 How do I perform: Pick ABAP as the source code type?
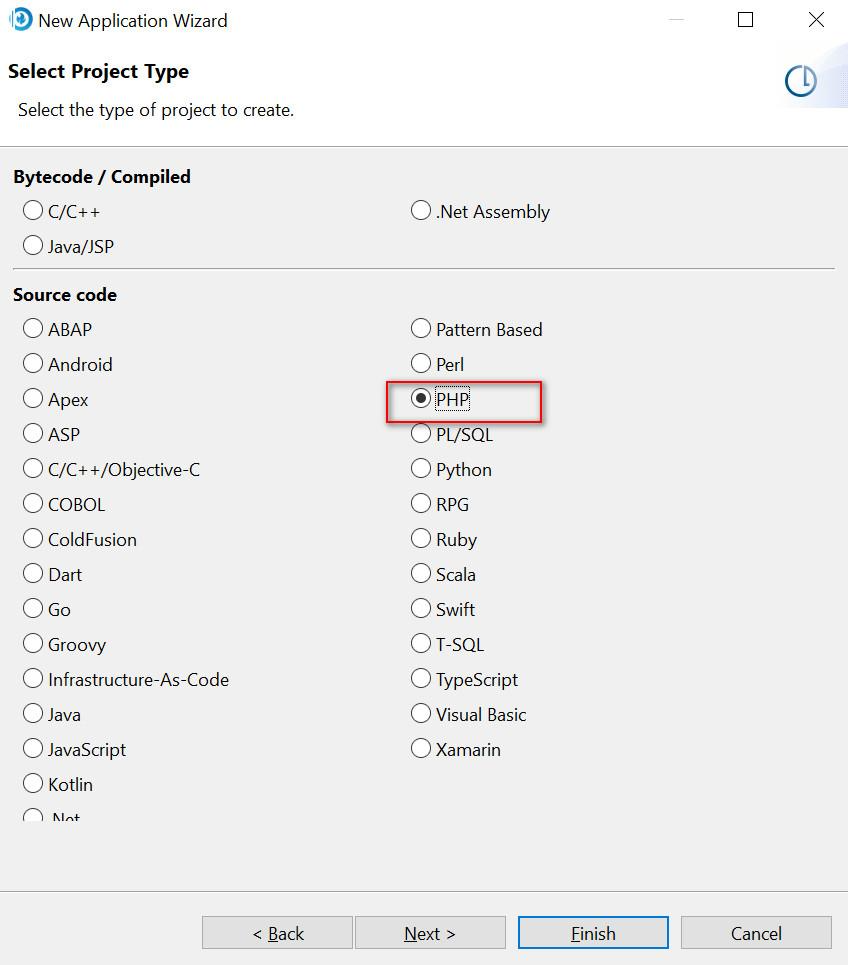click(31, 329)
